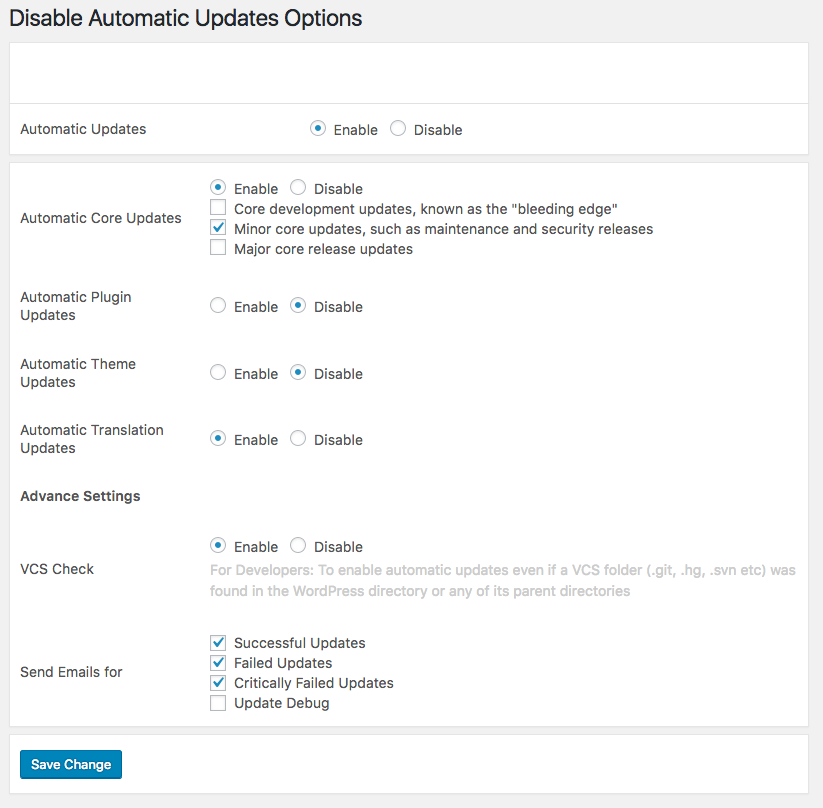Image resolution: width=823 pixels, height=808 pixels.
Task: Enable Automatic Core Updates radio
Action: point(218,188)
